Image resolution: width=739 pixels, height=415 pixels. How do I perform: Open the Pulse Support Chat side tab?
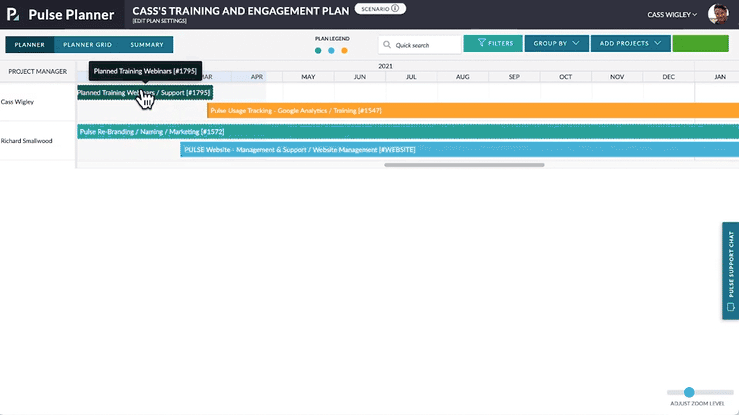coord(731,271)
